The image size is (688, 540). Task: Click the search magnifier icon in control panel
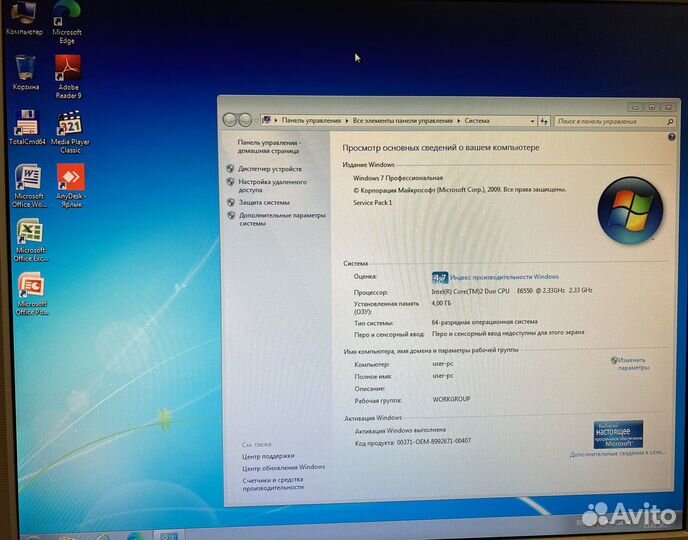coord(670,122)
